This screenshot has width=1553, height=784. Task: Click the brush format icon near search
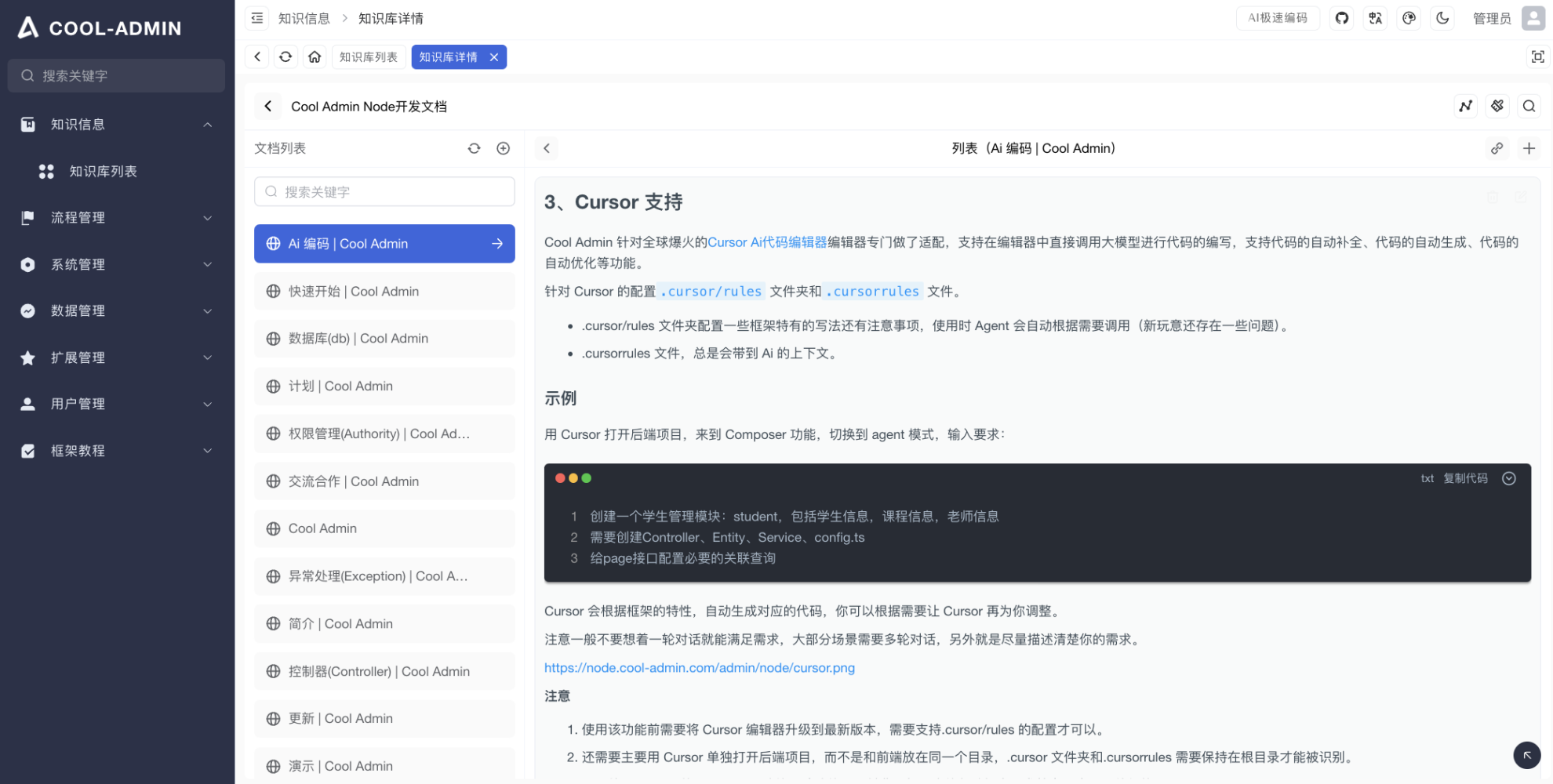[1497, 106]
